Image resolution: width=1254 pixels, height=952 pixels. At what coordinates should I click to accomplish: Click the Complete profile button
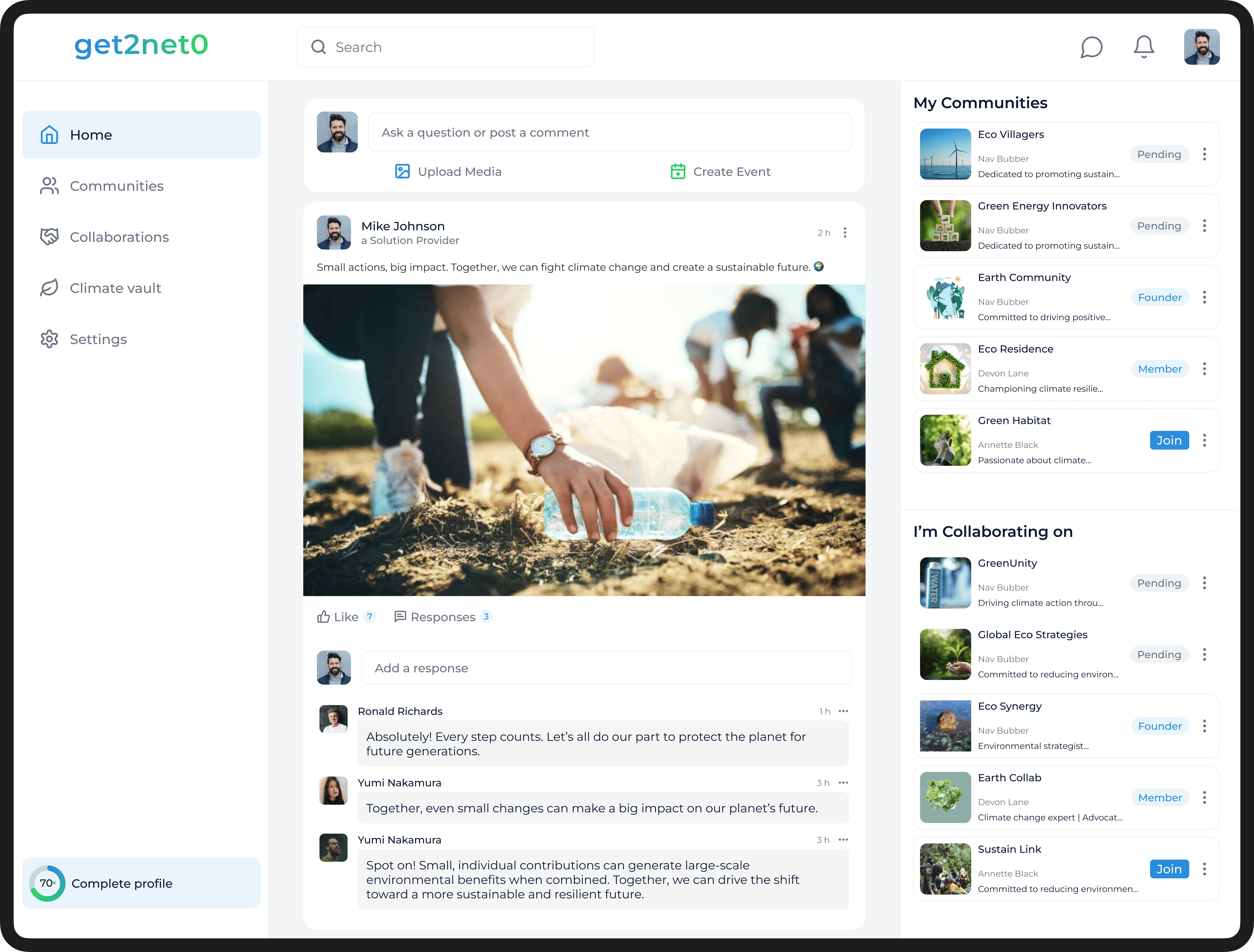point(141,883)
